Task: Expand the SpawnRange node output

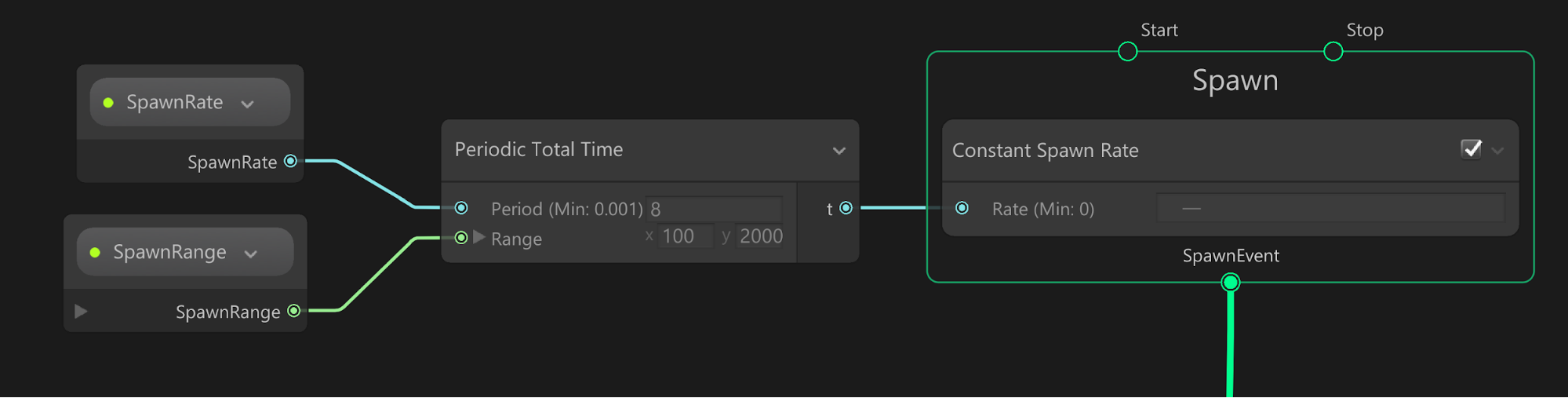Action: [x=81, y=312]
